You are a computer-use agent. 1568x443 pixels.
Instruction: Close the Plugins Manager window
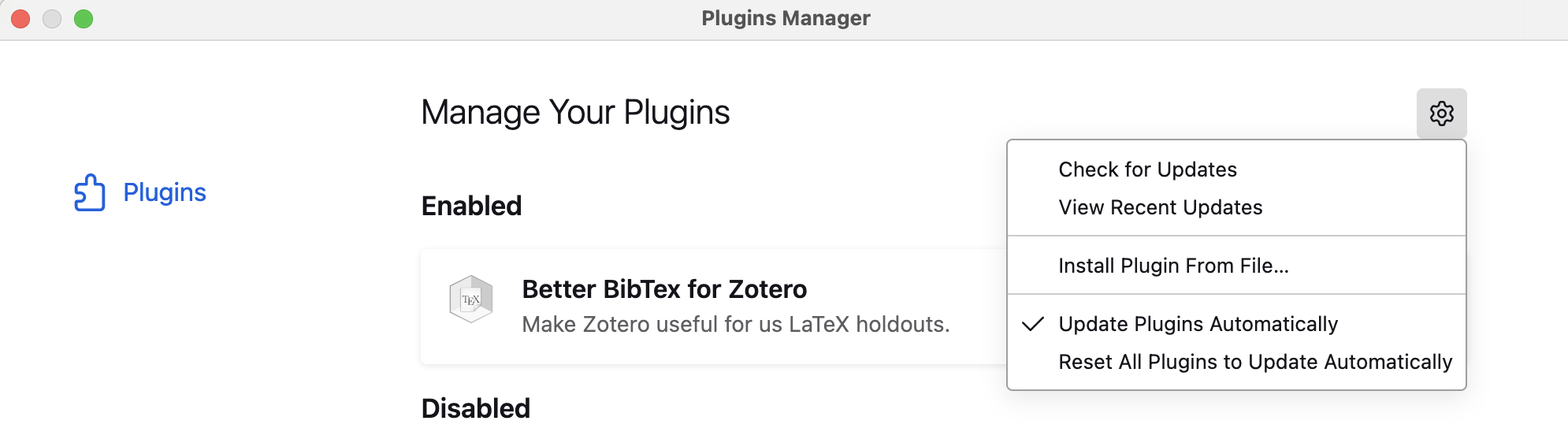coord(20,19)
